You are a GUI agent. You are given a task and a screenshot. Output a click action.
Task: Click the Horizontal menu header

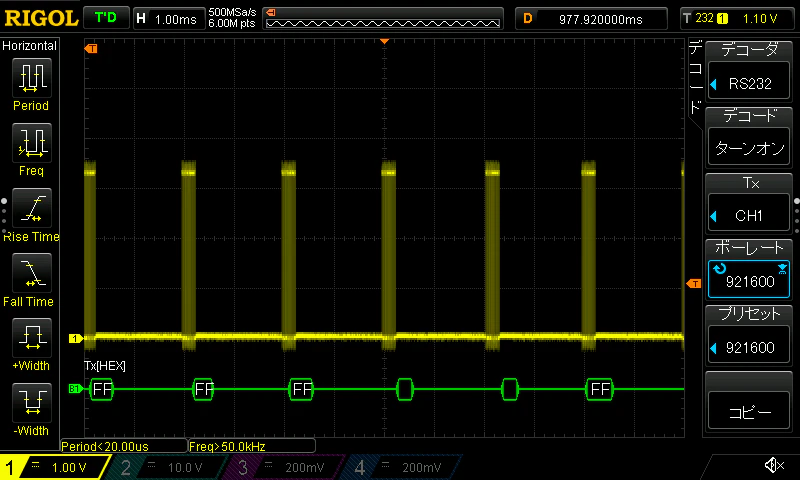29,45
